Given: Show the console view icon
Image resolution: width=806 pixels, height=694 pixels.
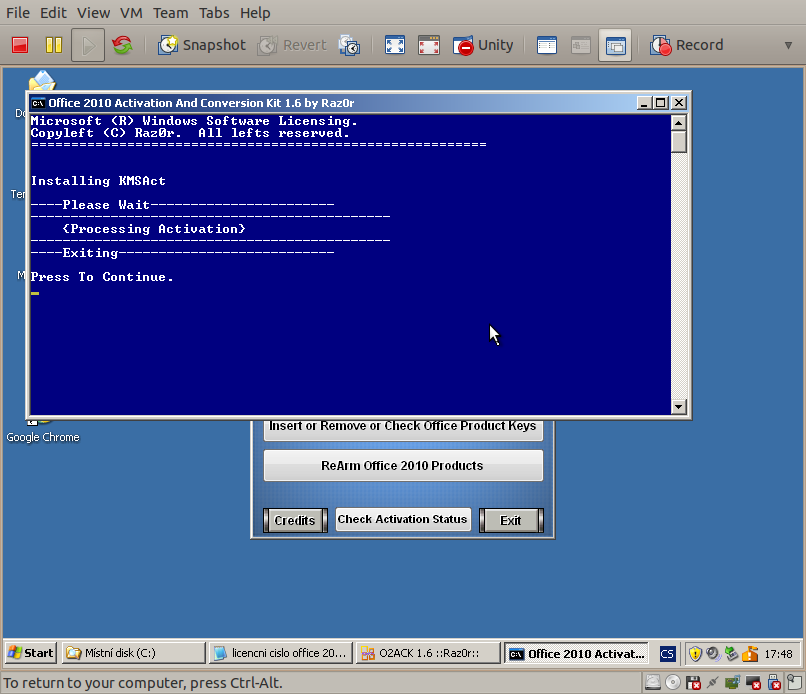Looking at the screenshot, I should click(546, 45).
